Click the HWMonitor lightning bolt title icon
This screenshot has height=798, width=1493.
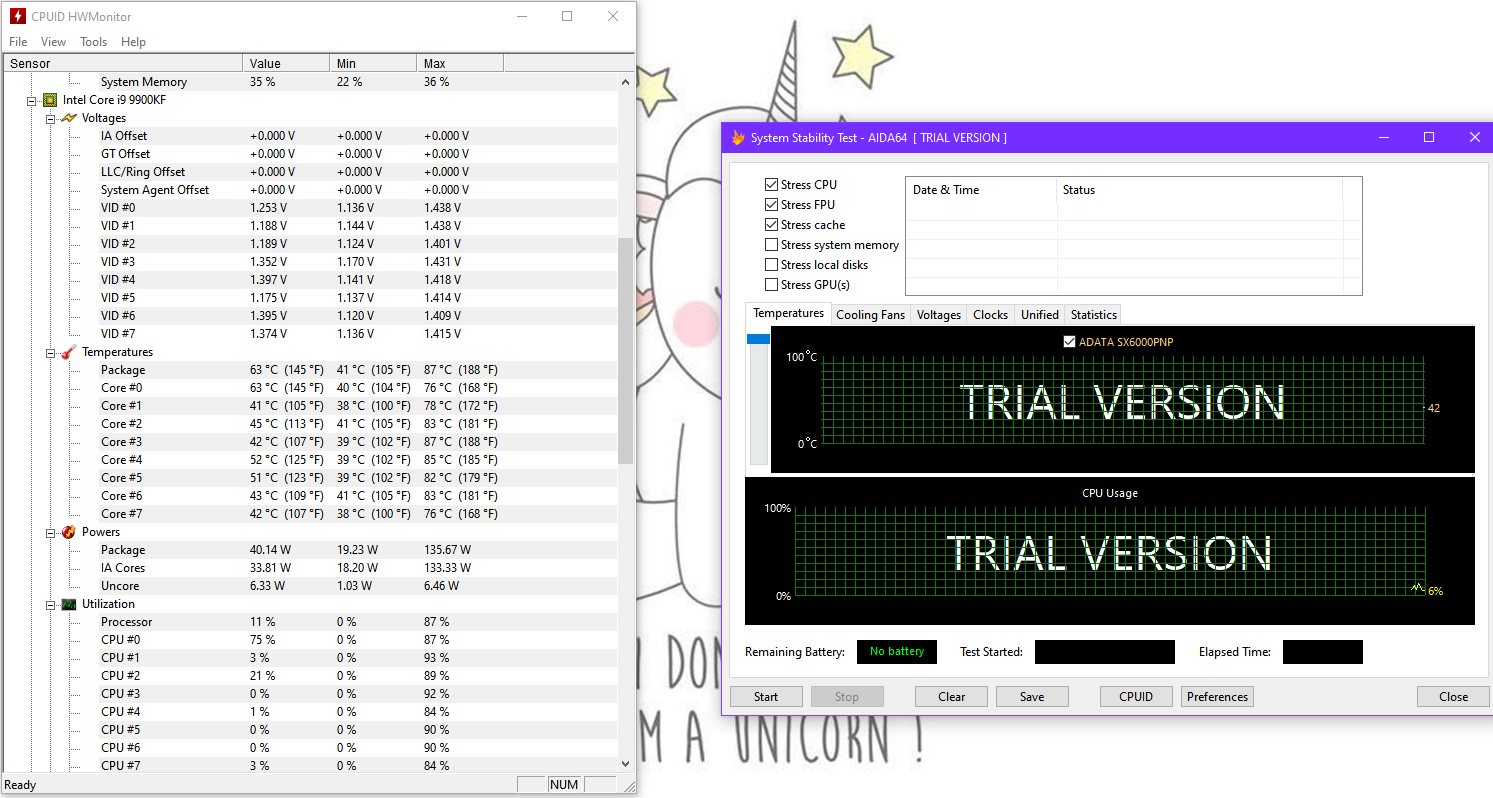pyautogui.click(x=18, y=16)
